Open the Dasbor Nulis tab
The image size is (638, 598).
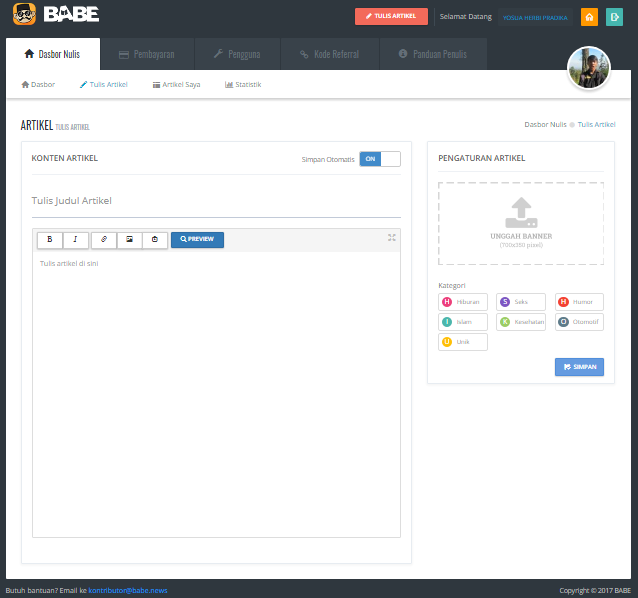53,54
